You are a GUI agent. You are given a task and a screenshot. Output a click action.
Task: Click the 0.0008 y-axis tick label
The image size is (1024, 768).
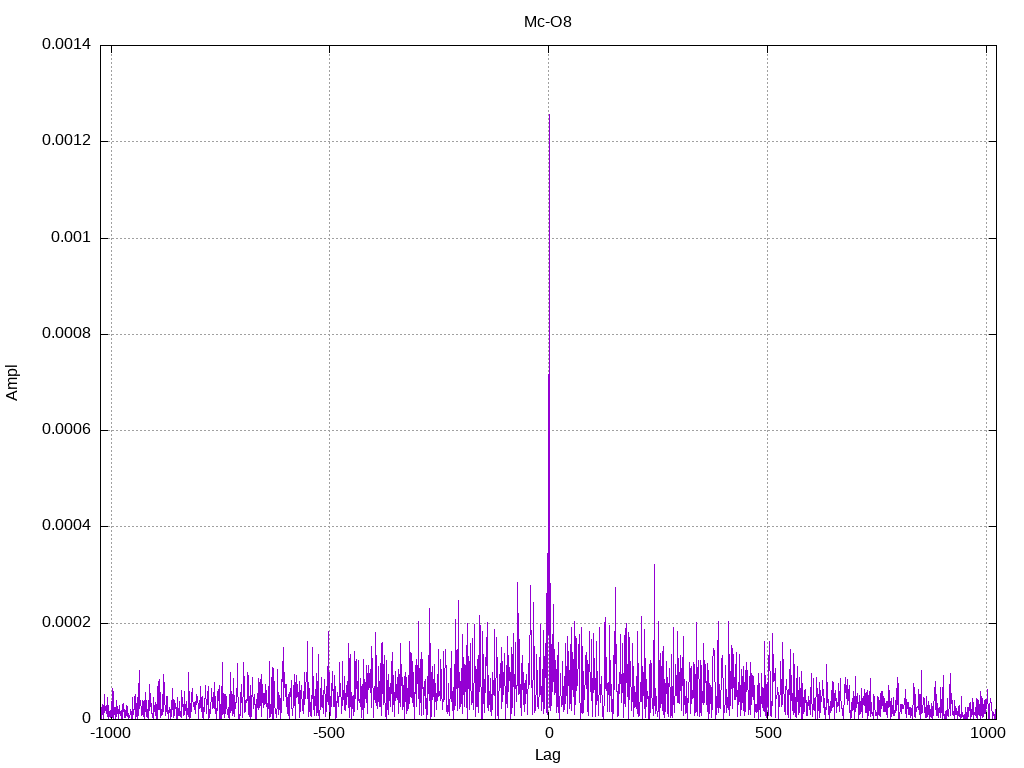(67, 333)
